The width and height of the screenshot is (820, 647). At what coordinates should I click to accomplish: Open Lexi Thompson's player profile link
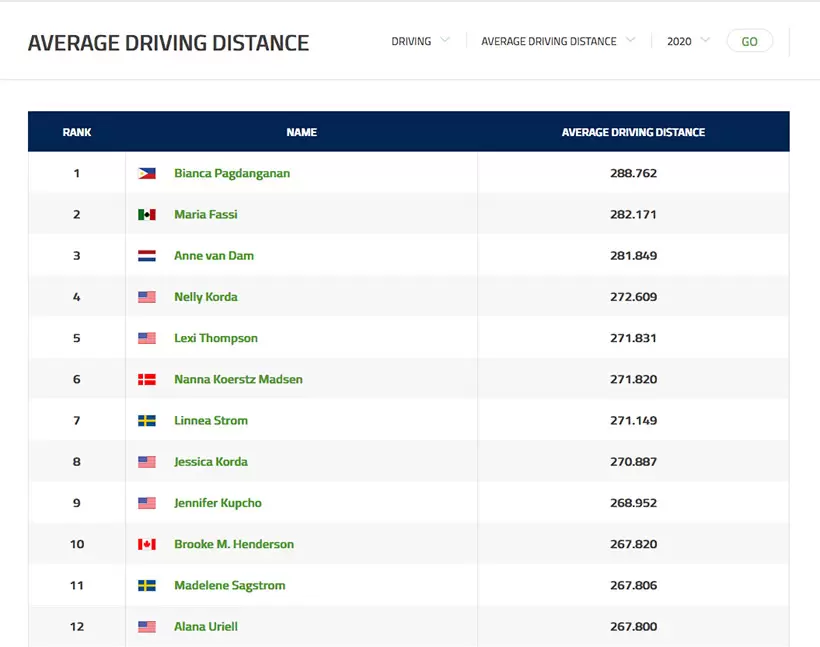point(215,338)
